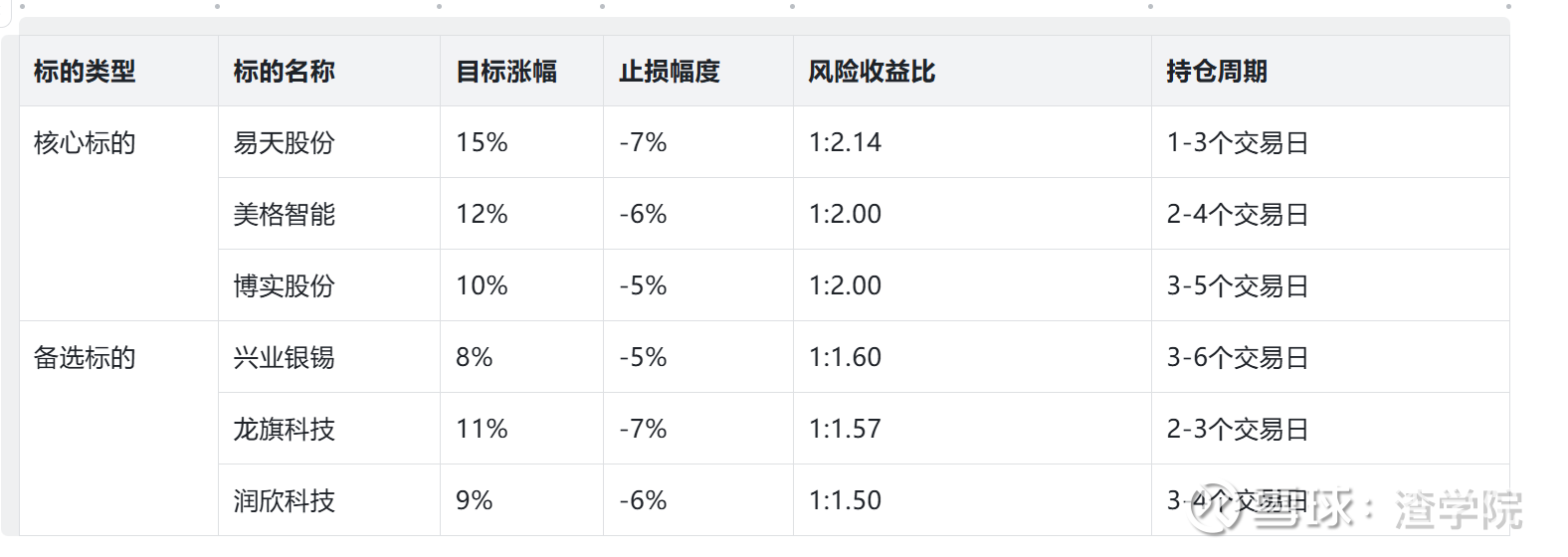Select the 止损幅度 header cell
Screen dimensions: 1568x557
pos(669,72)
